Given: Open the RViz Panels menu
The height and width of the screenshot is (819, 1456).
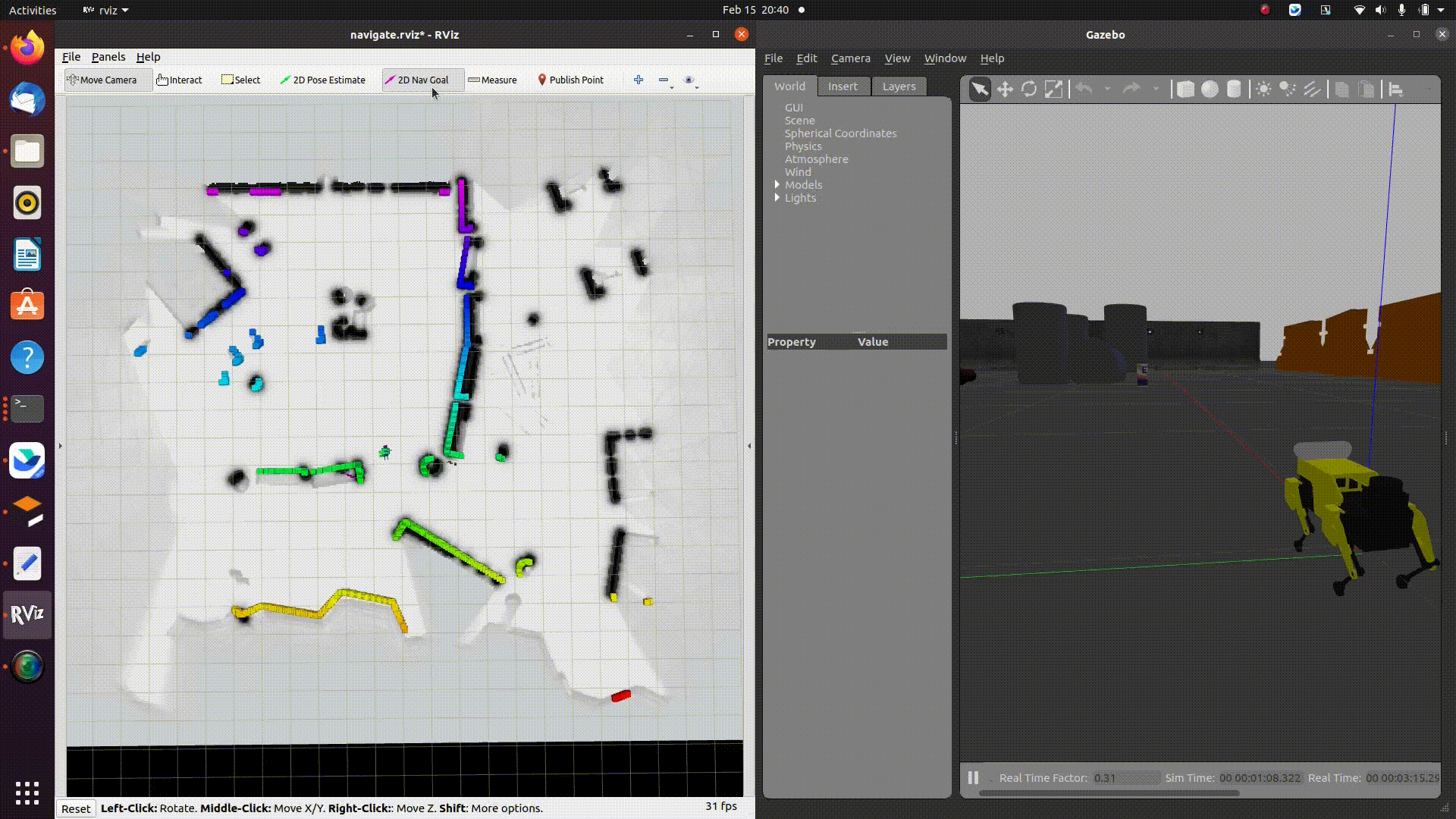Looking at the screenshot, I should click(108, 57).
